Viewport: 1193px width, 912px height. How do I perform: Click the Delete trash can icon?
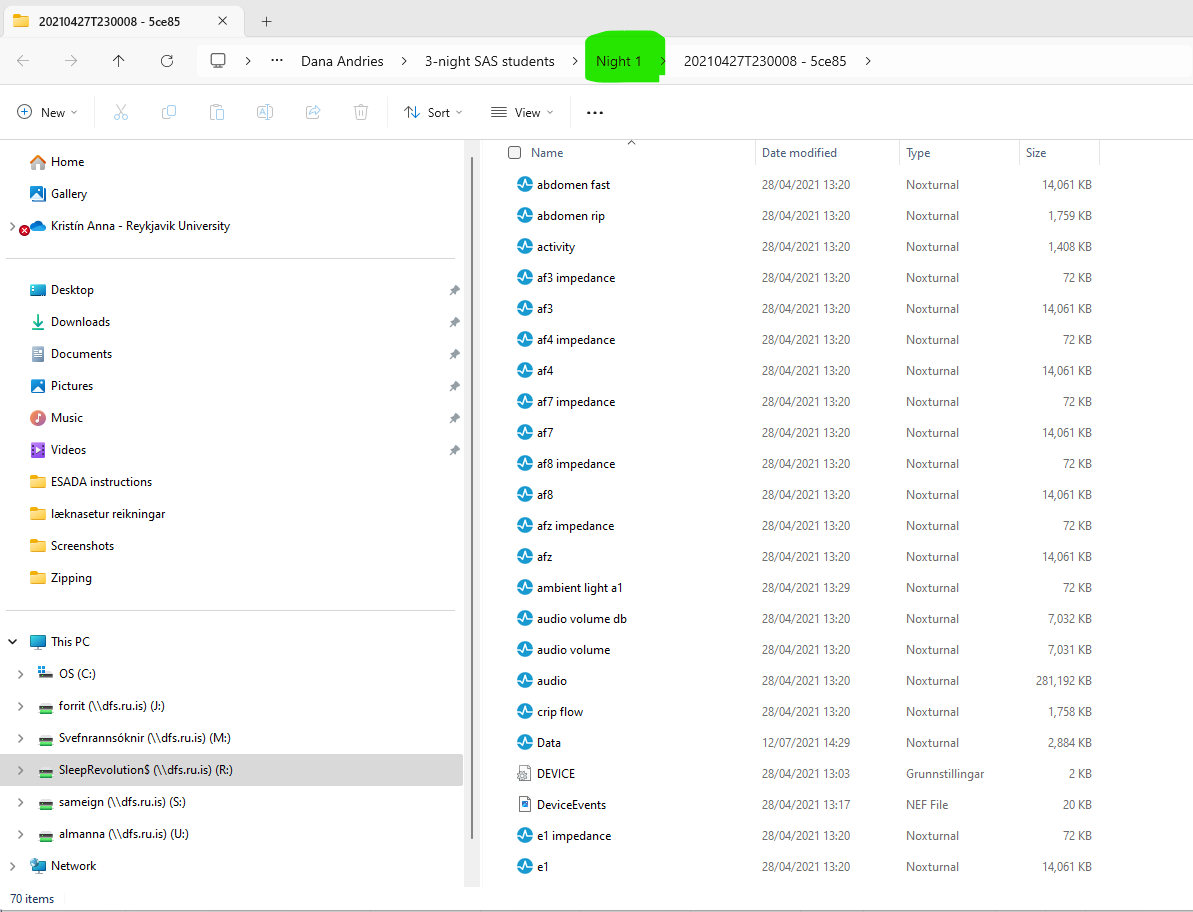pos(361,113)
